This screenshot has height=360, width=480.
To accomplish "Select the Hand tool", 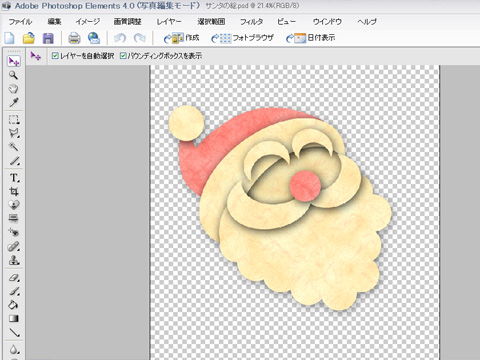I will (13, 89).
